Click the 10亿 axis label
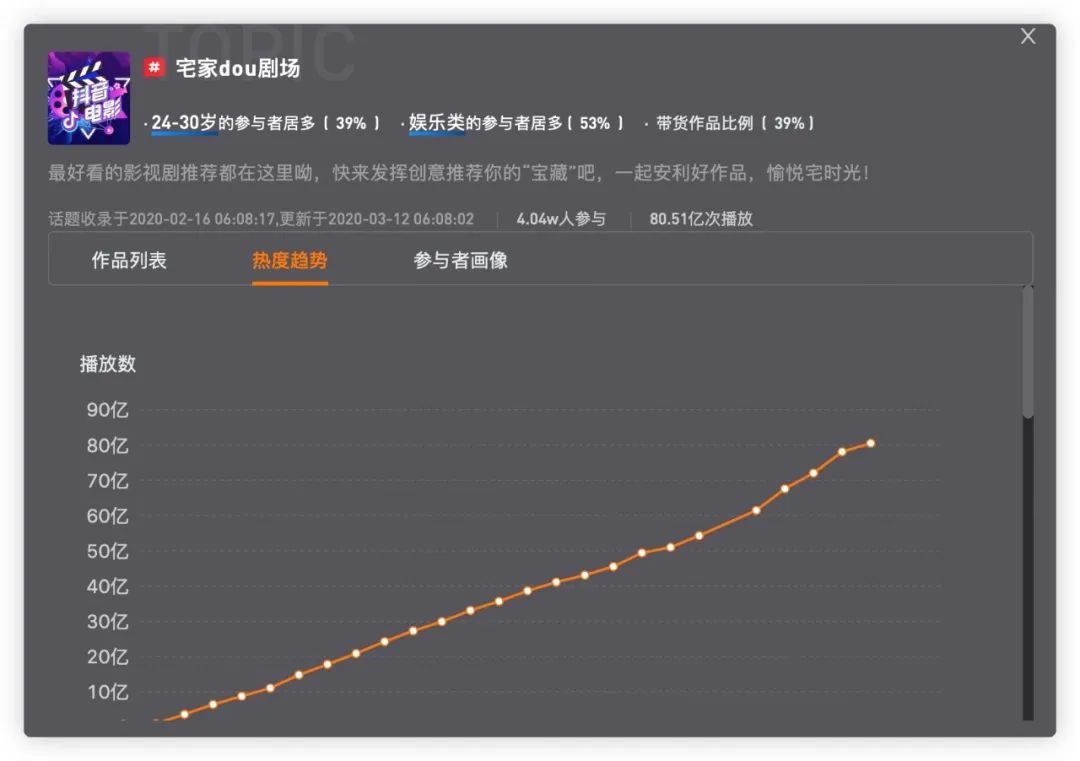1080x761 pixels. pyautogui.click(x=107, y=691)
